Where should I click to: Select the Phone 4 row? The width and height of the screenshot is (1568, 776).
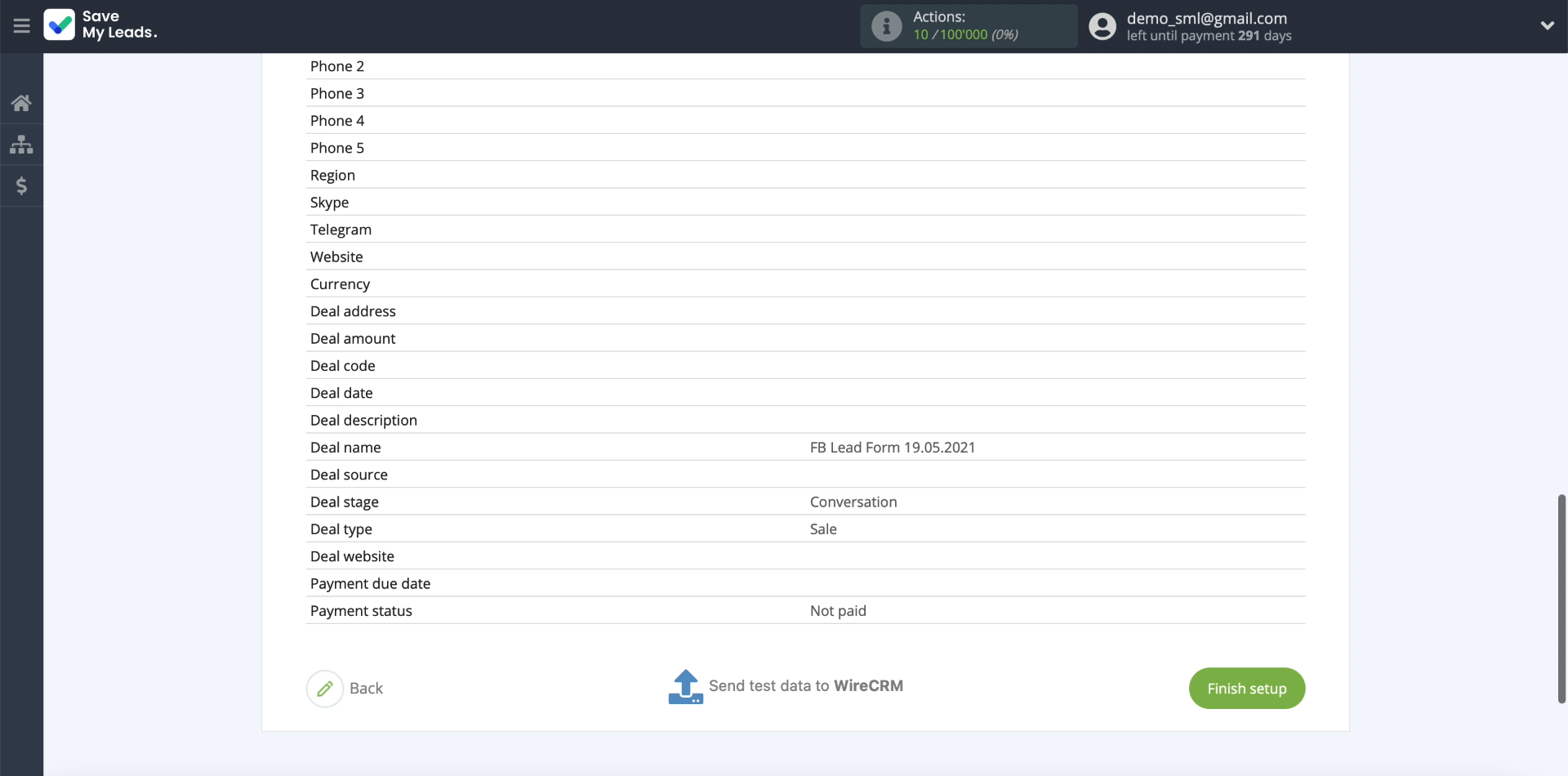(805, 121)
